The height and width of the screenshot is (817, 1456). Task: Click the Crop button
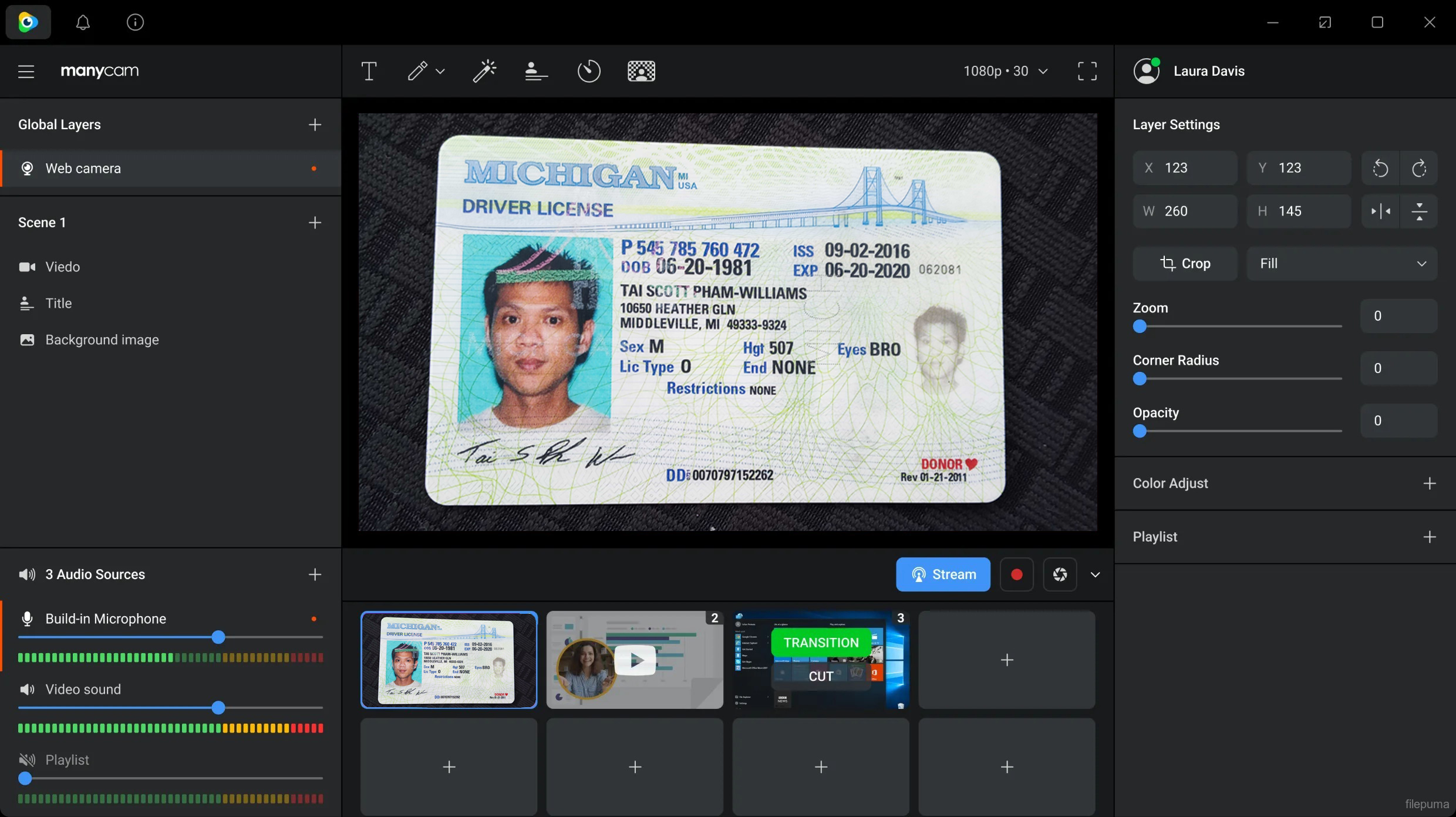[1185, 264]
